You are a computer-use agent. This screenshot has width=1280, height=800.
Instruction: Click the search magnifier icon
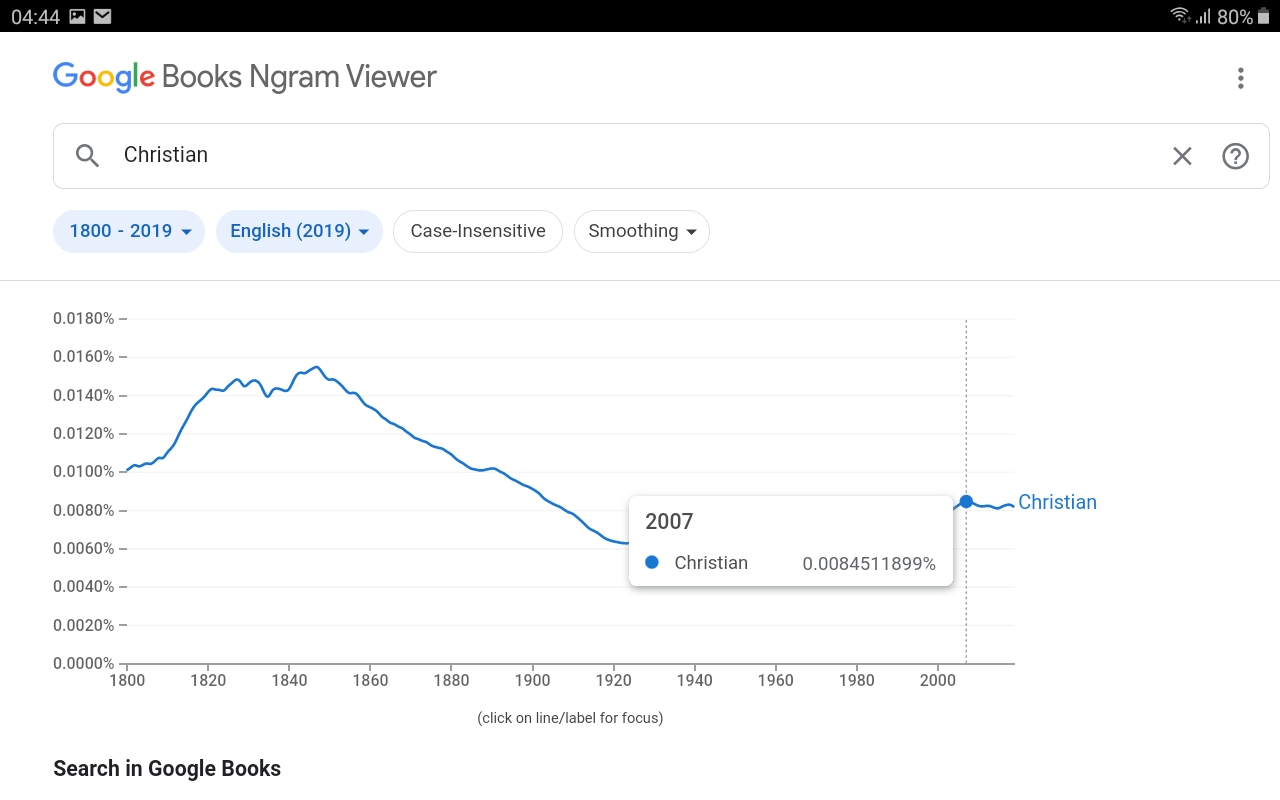88,155
